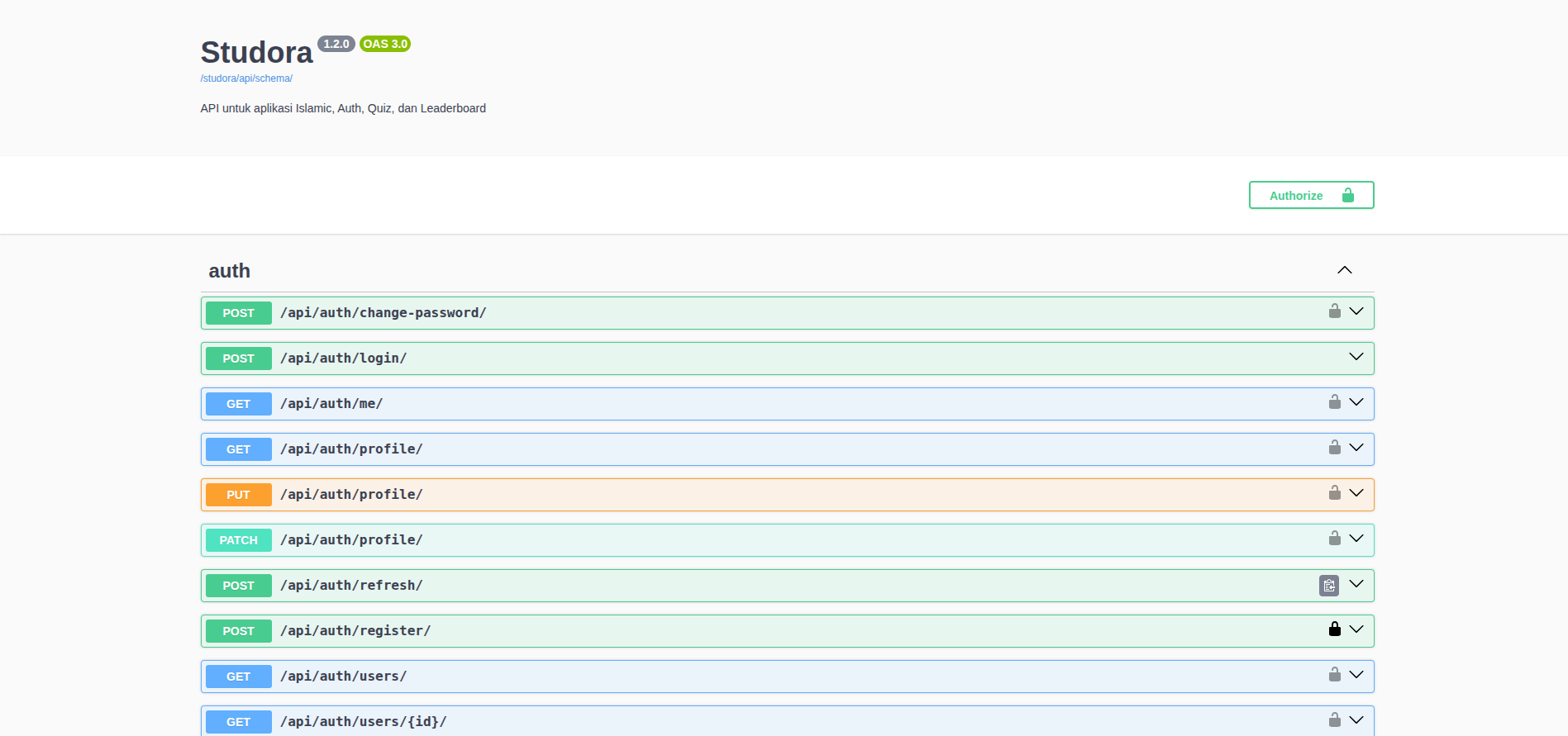The image size is (1568, 736).
Task: Click the POST badge for register
Action: 239,631
